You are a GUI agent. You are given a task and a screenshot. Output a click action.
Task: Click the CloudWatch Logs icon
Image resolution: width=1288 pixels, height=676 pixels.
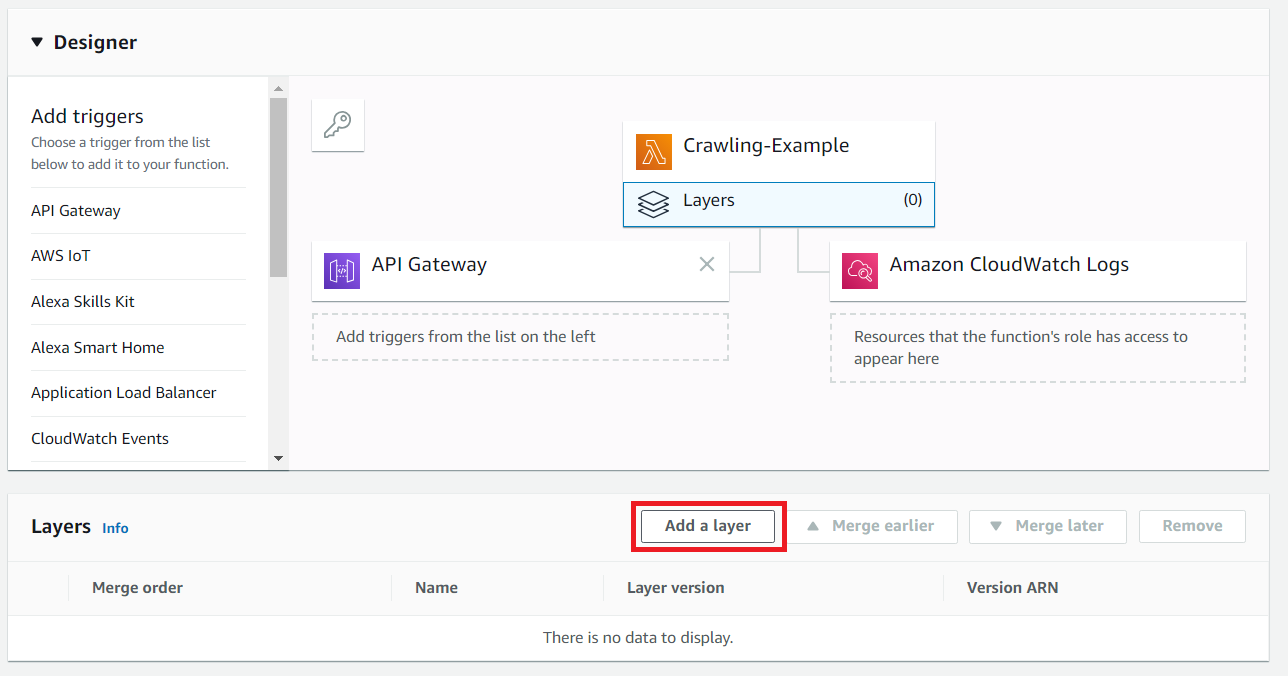pyautogui.click(x=860, y=270)
